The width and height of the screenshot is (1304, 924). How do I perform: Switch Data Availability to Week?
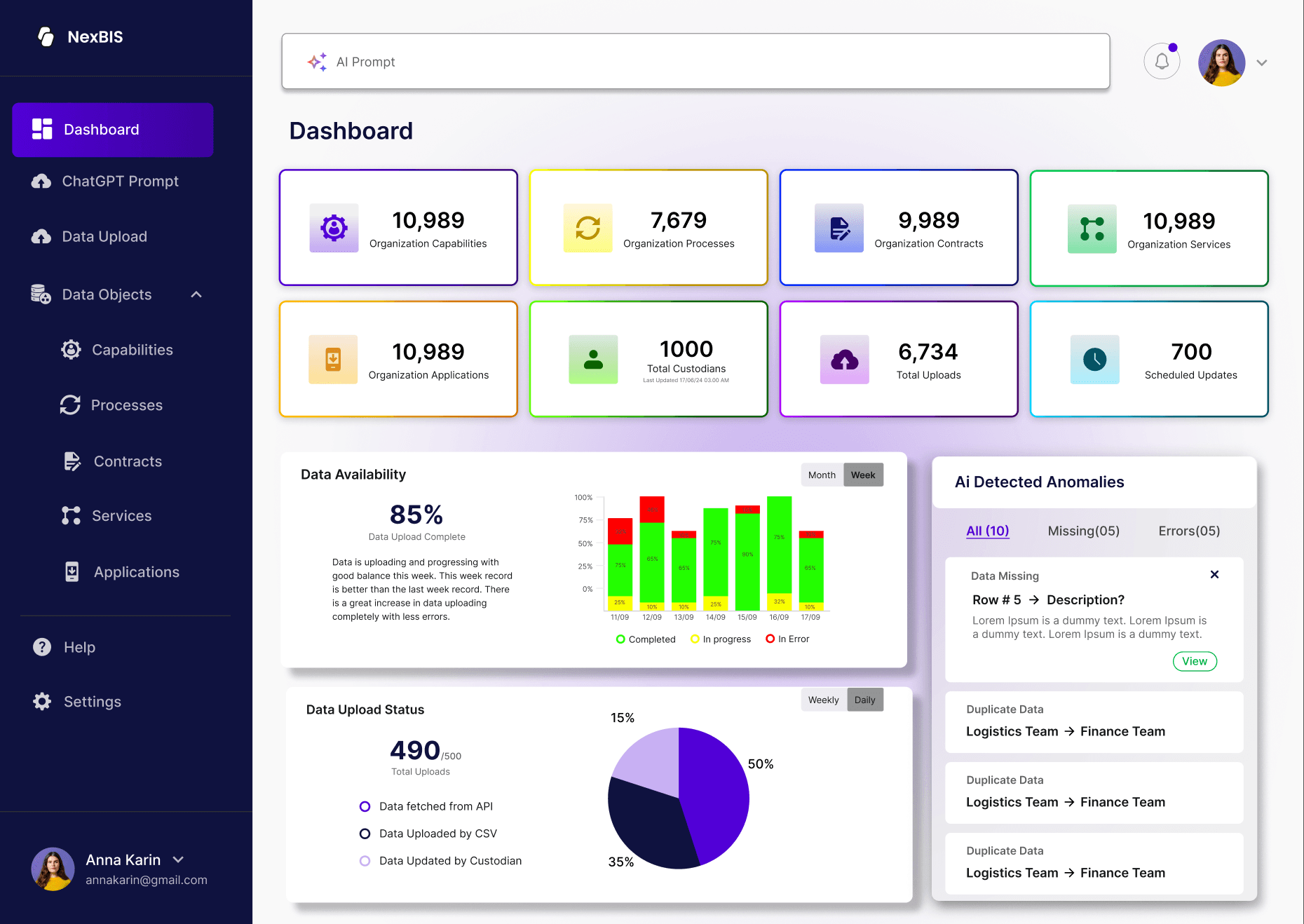click(x=863, y=475)
